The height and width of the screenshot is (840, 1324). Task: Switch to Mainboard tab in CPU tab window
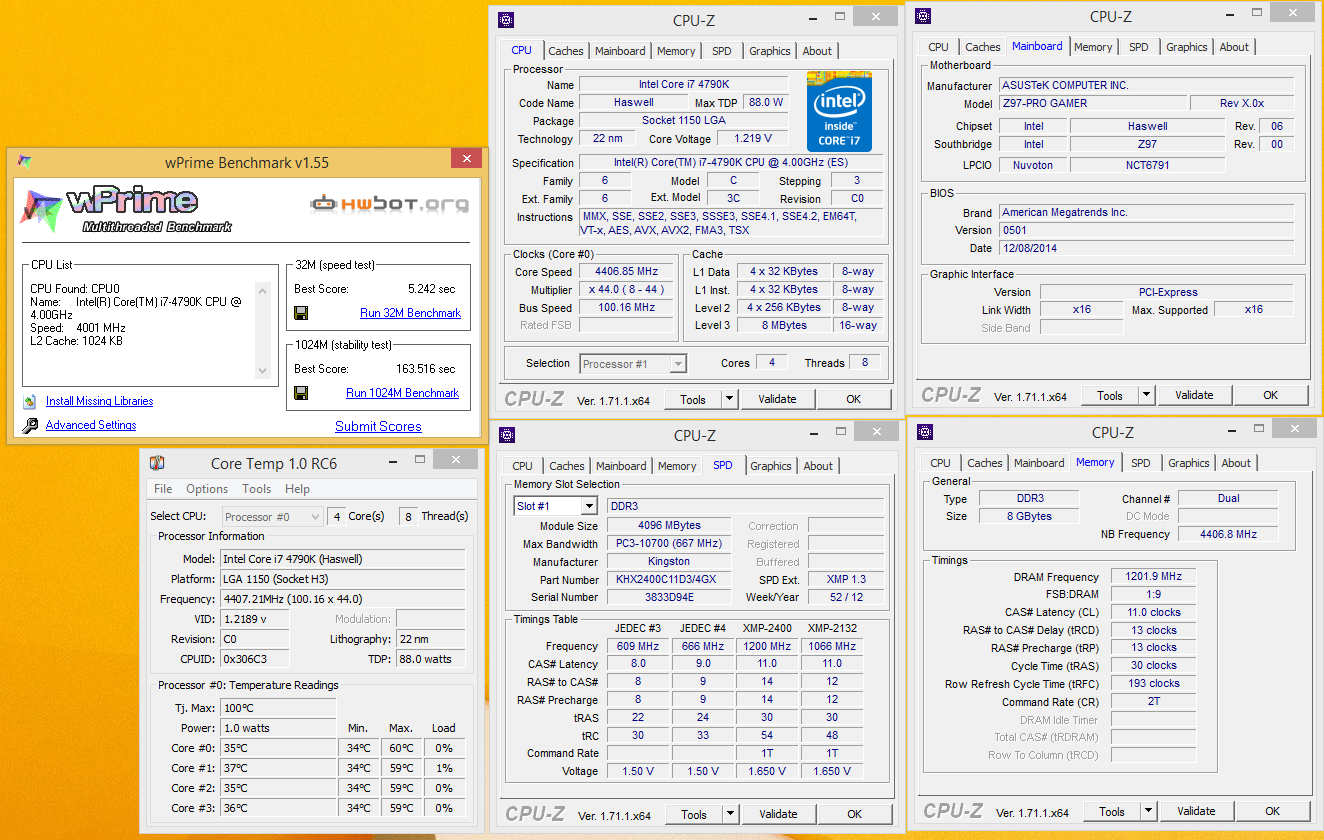click(x=620, y=51)
